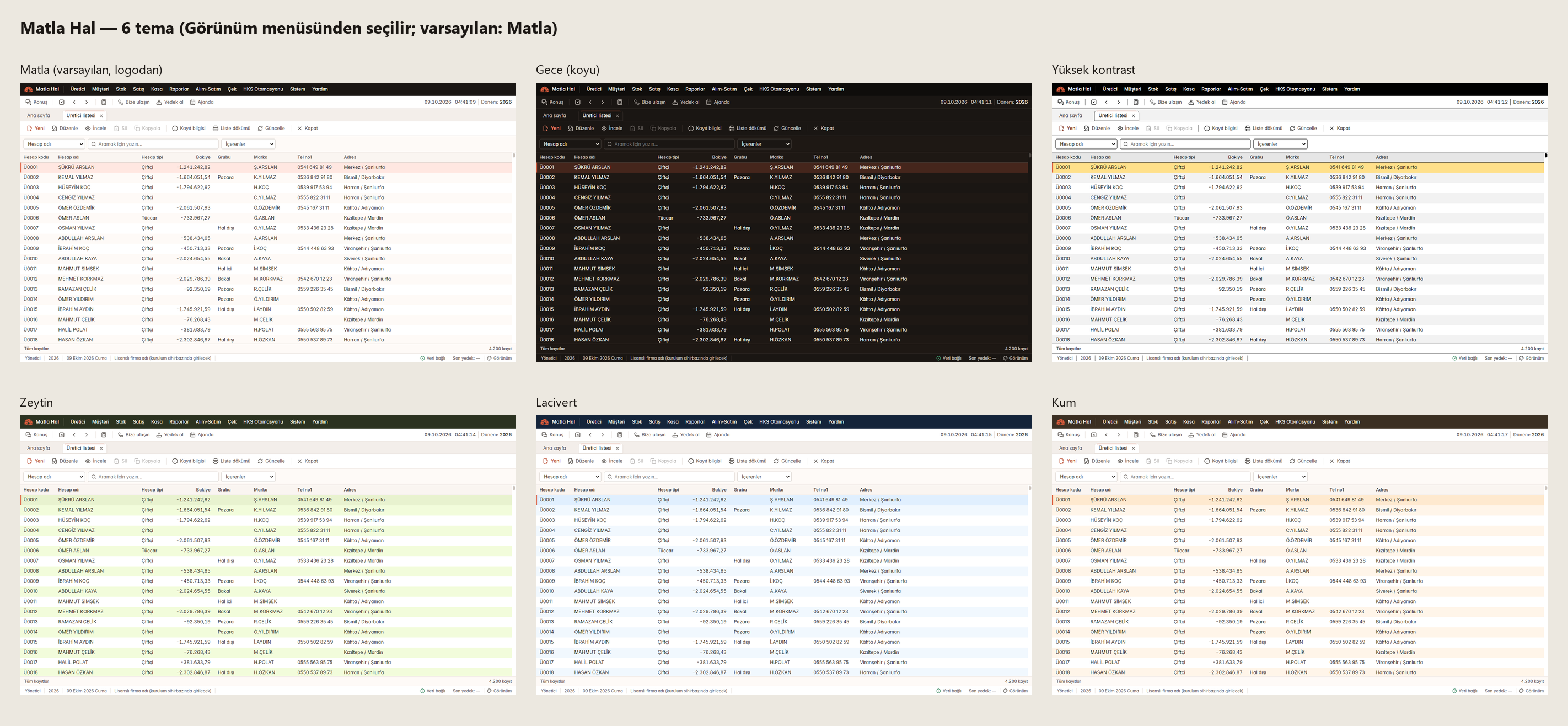Screen dimensions: 1568x726
Task: Click Güncelle refresh icon in Lacivert panel
Action: pos(776,461)
